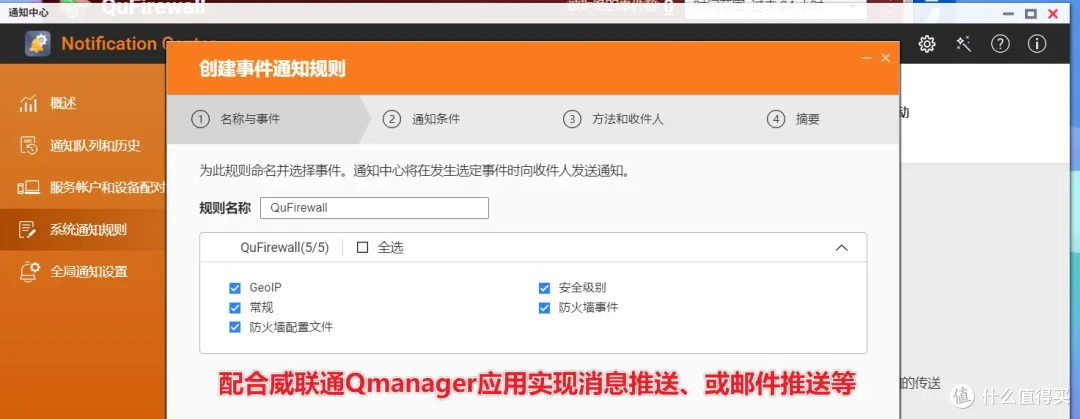Click the 服务帐户和设备配对 devices icon

tap(28, 187)
